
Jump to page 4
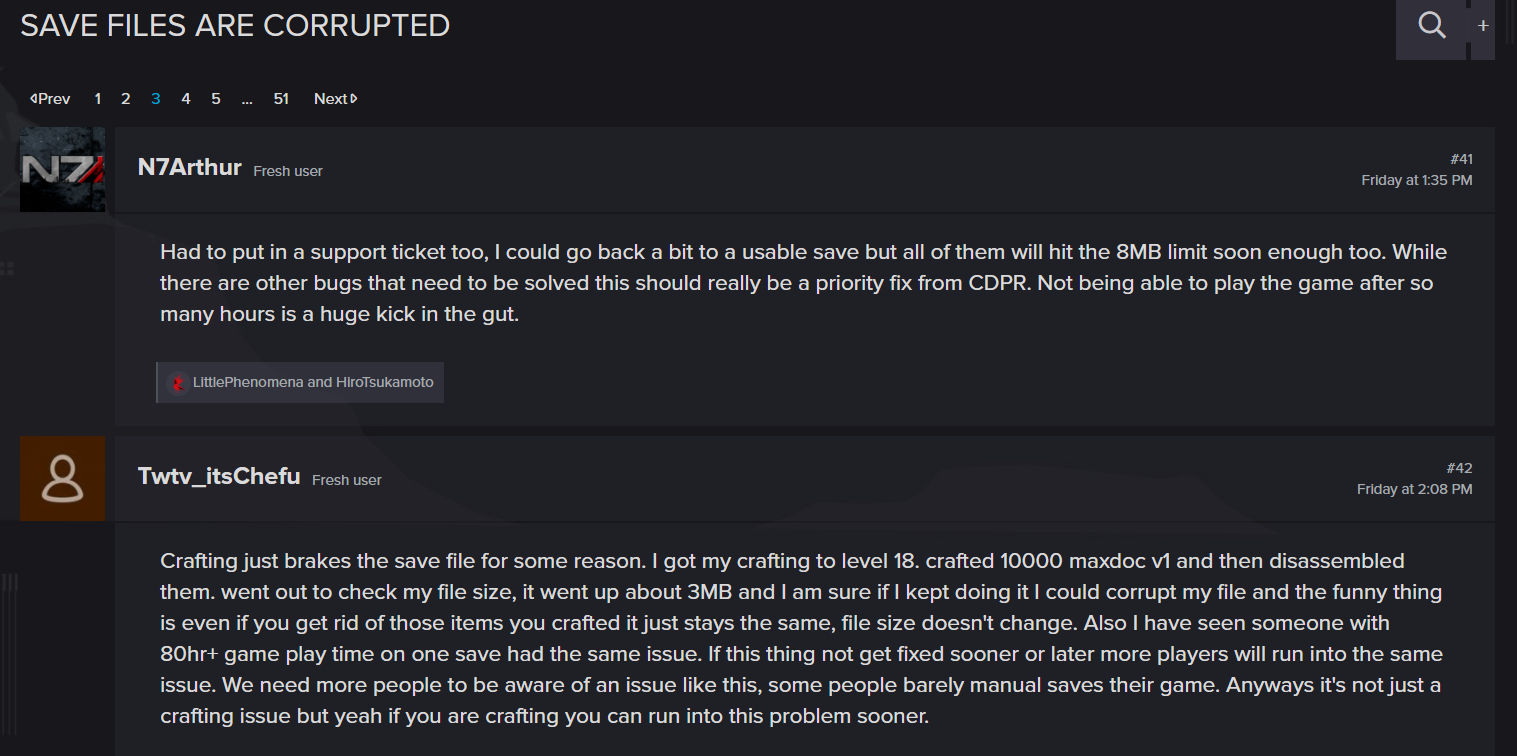186,99
